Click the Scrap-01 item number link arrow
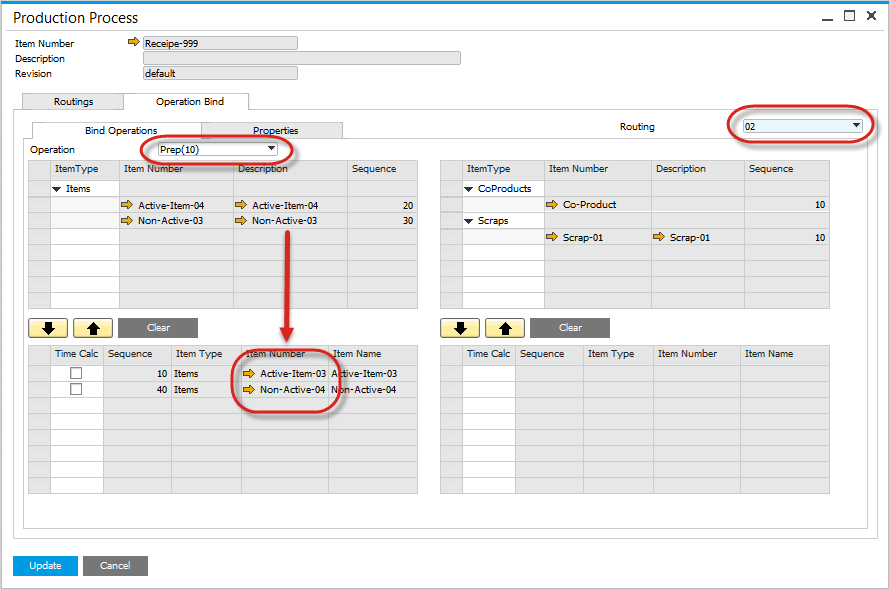 pyautogui.click(x=552, y=237)
